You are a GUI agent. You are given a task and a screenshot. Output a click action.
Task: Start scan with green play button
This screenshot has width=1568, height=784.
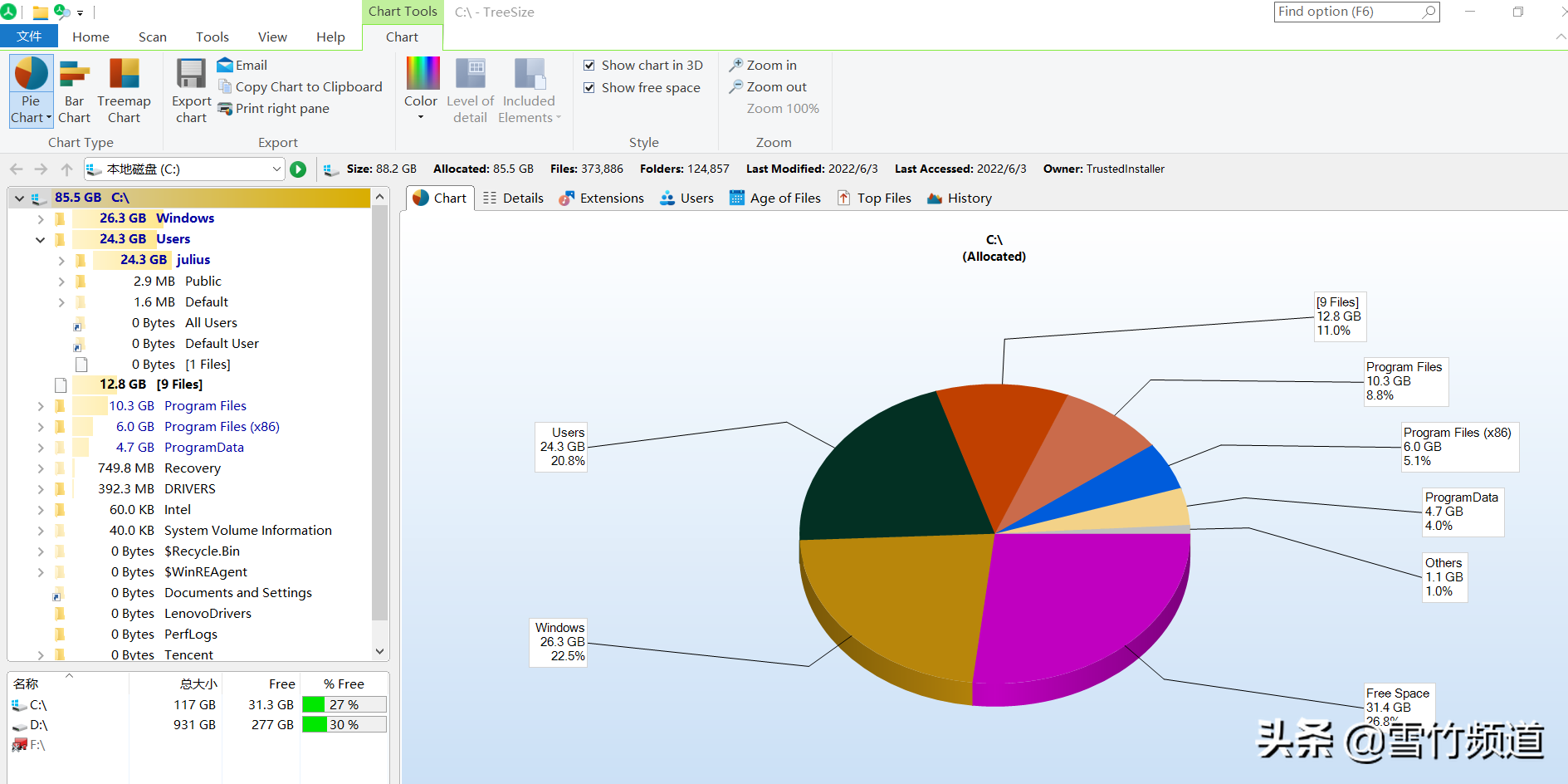pyautogui.click(x=298, y=169)
